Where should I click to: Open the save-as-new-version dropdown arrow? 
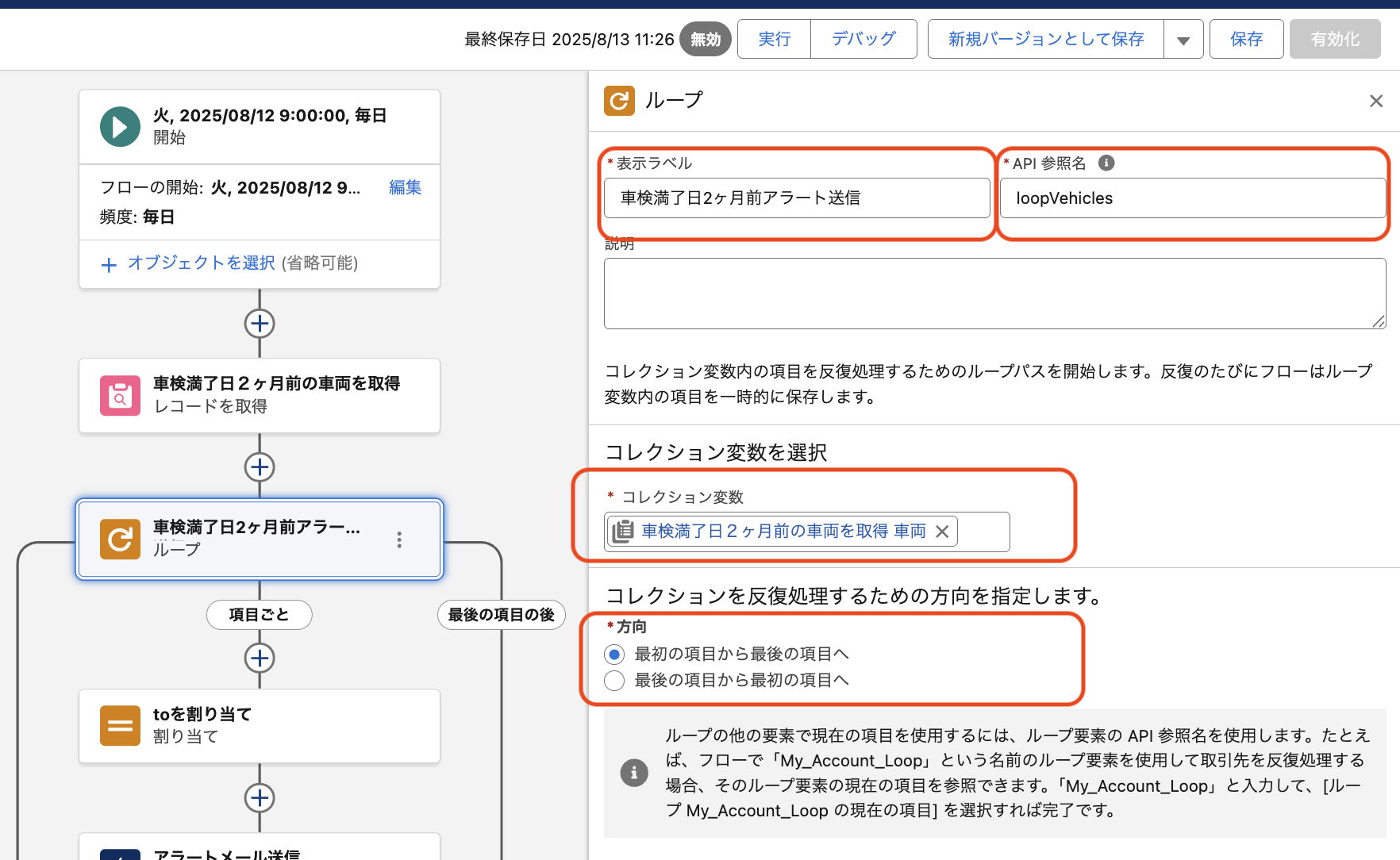point(1183,40)
